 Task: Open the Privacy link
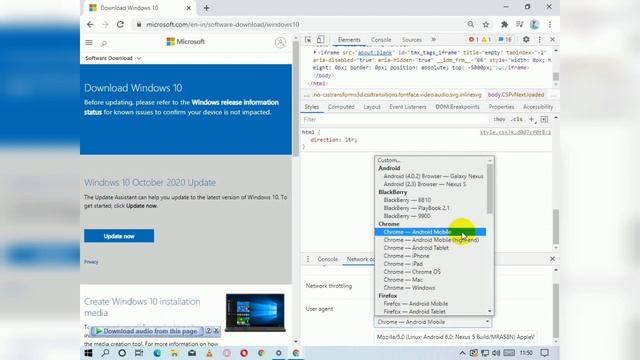[91, 262]
